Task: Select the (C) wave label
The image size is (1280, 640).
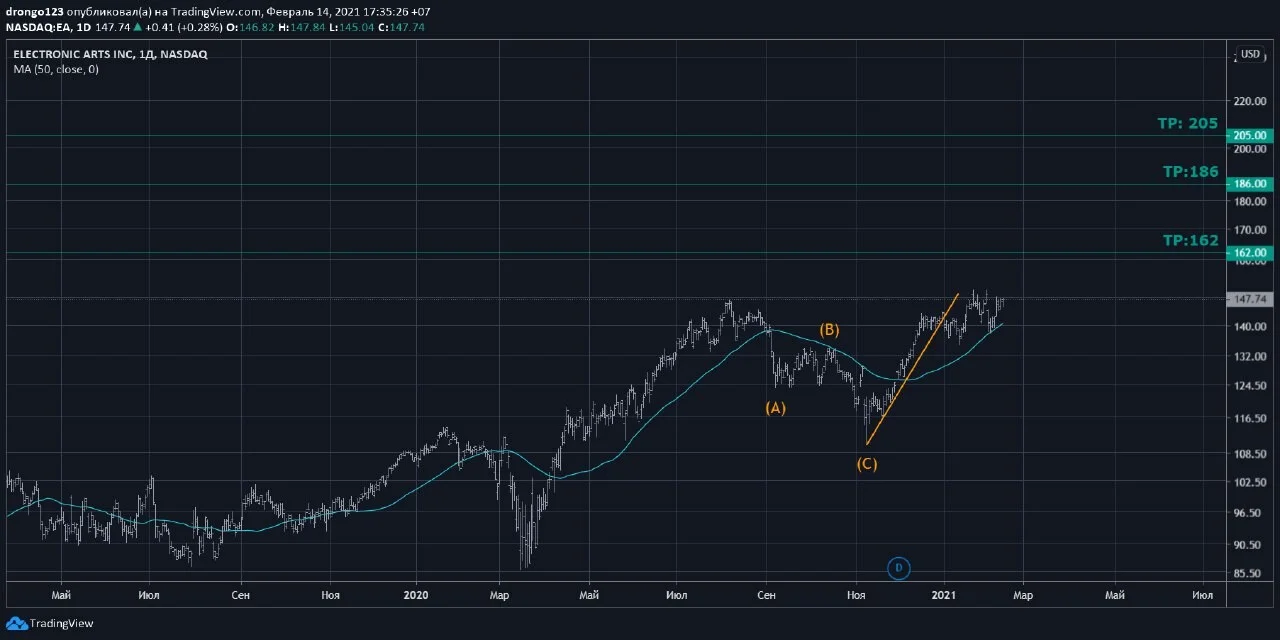Action: 866,464
